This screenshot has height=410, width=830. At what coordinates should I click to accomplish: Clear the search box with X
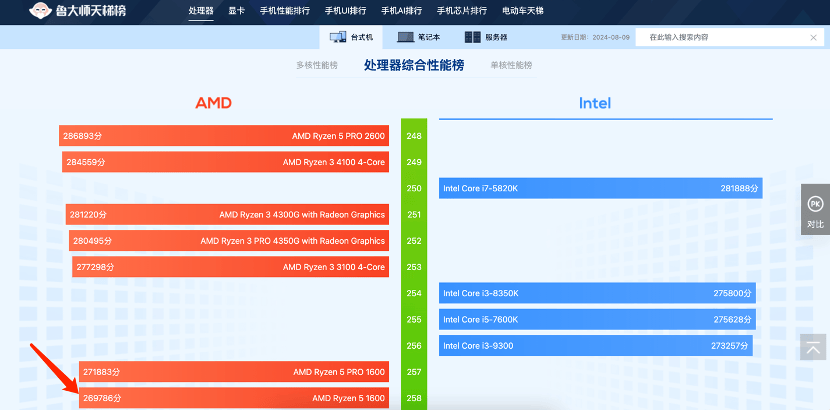point(813,37)
